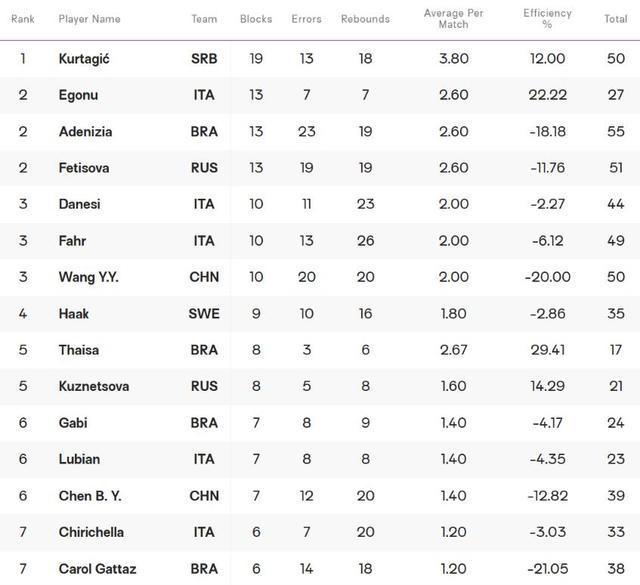
Task: Click player name Wang Y.Y.
Action: [x=89, y=277]
